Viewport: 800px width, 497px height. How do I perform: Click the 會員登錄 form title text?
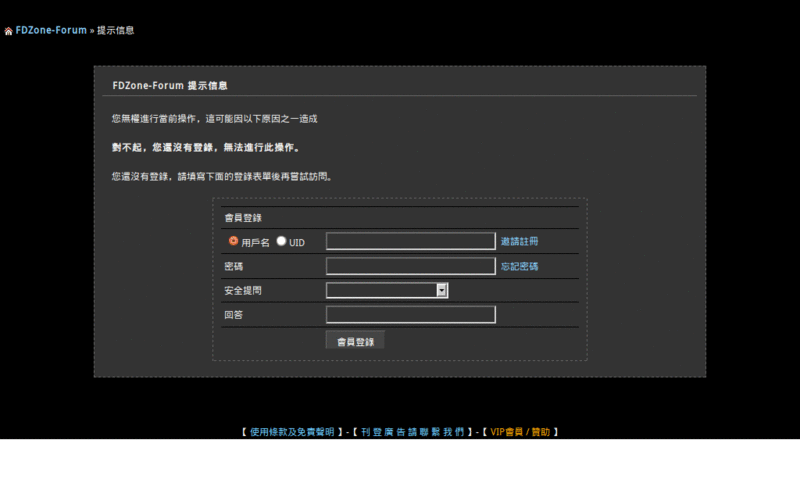243,218
